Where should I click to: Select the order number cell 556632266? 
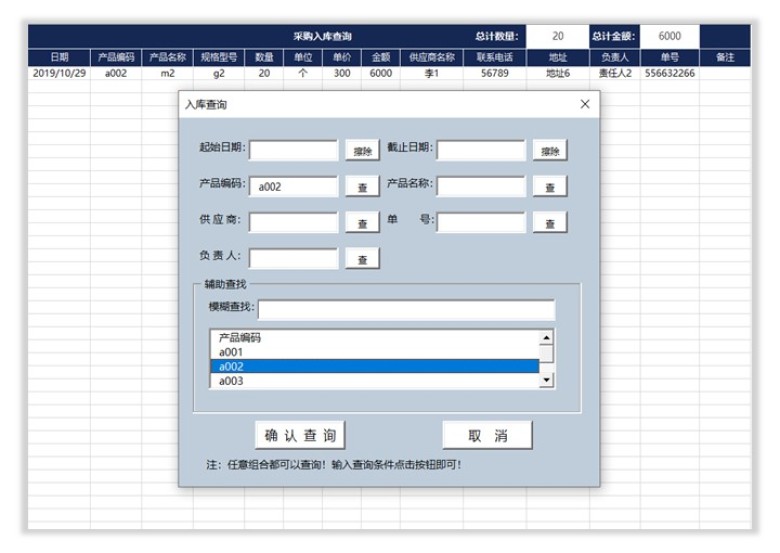(670, 73)
